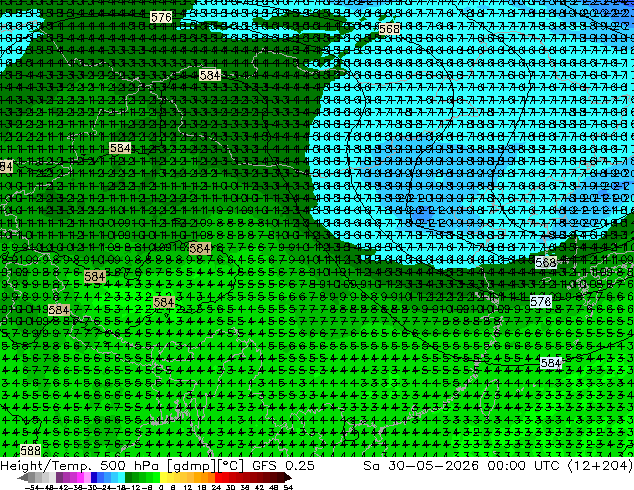Screen dimensions: 634x490
Task: Pick the magenta swatch in the temperature legend
Action: [x=80, y=478]
